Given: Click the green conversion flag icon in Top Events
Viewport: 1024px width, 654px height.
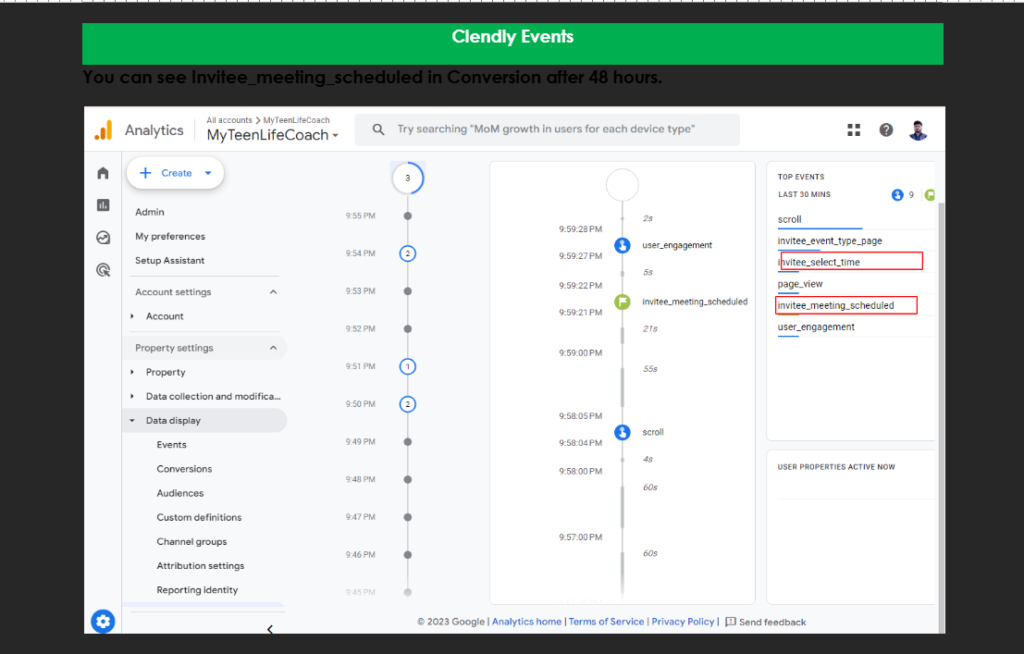Looking at the screenshot, I should (930, 195).
